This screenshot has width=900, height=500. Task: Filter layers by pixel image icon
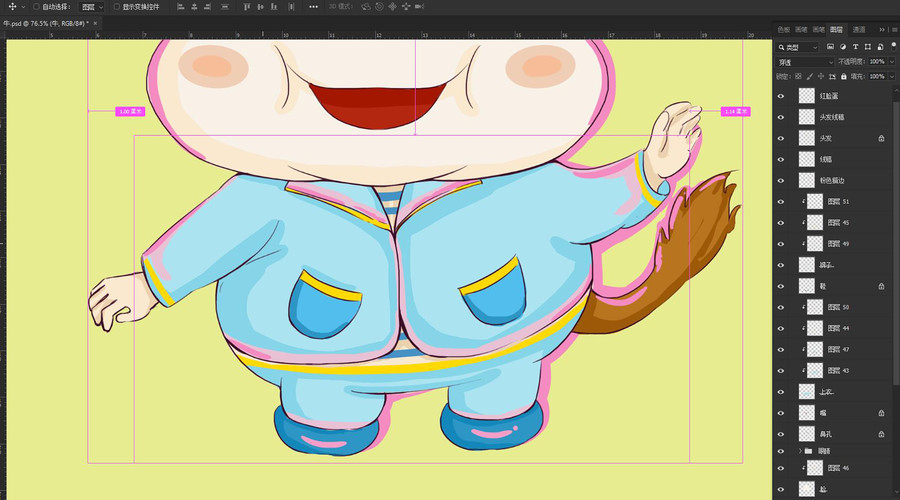830,47
